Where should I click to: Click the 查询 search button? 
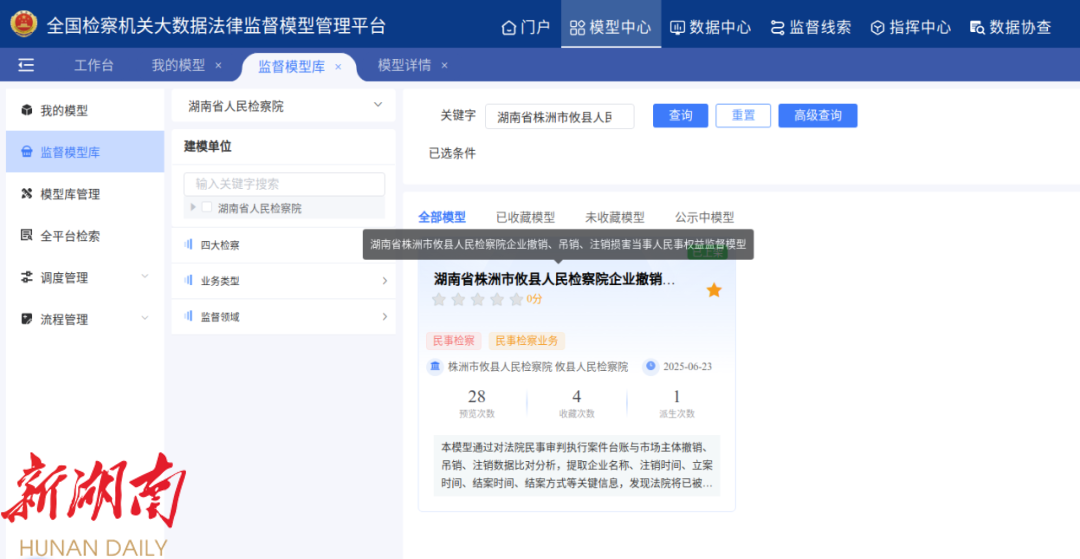[680, 116]
